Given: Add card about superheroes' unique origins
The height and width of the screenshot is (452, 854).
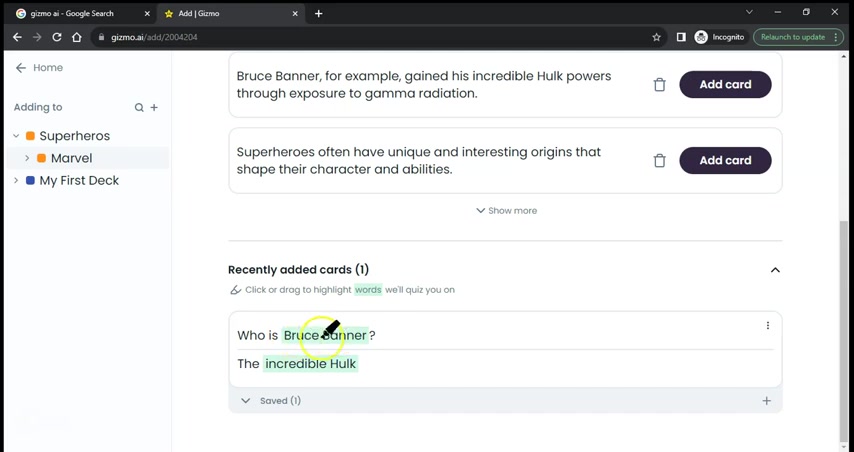Looking at the screenshot, I should (x=725, y=161).
